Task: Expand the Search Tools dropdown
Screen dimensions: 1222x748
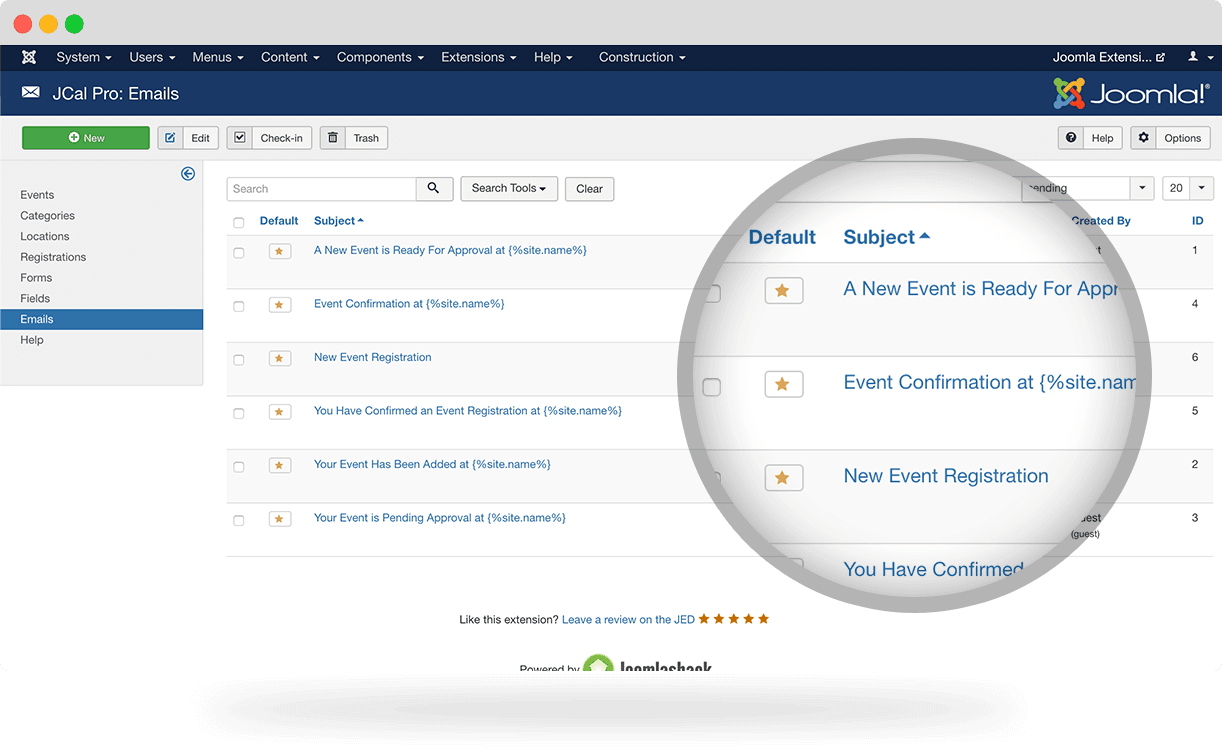Action: [x=509, y=188]
